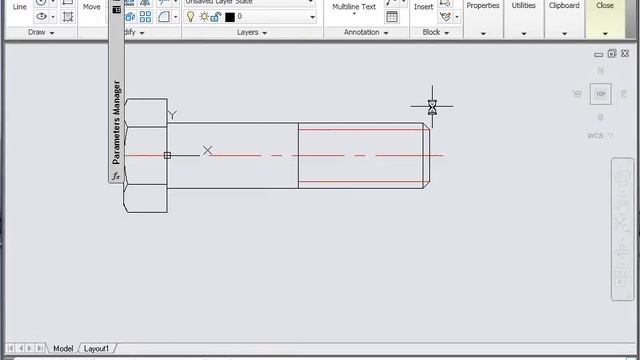Click the Parameters Manager properties icon at top
Image resolution: width=640 pixels, height=360 pixels.
coord(117,9)
